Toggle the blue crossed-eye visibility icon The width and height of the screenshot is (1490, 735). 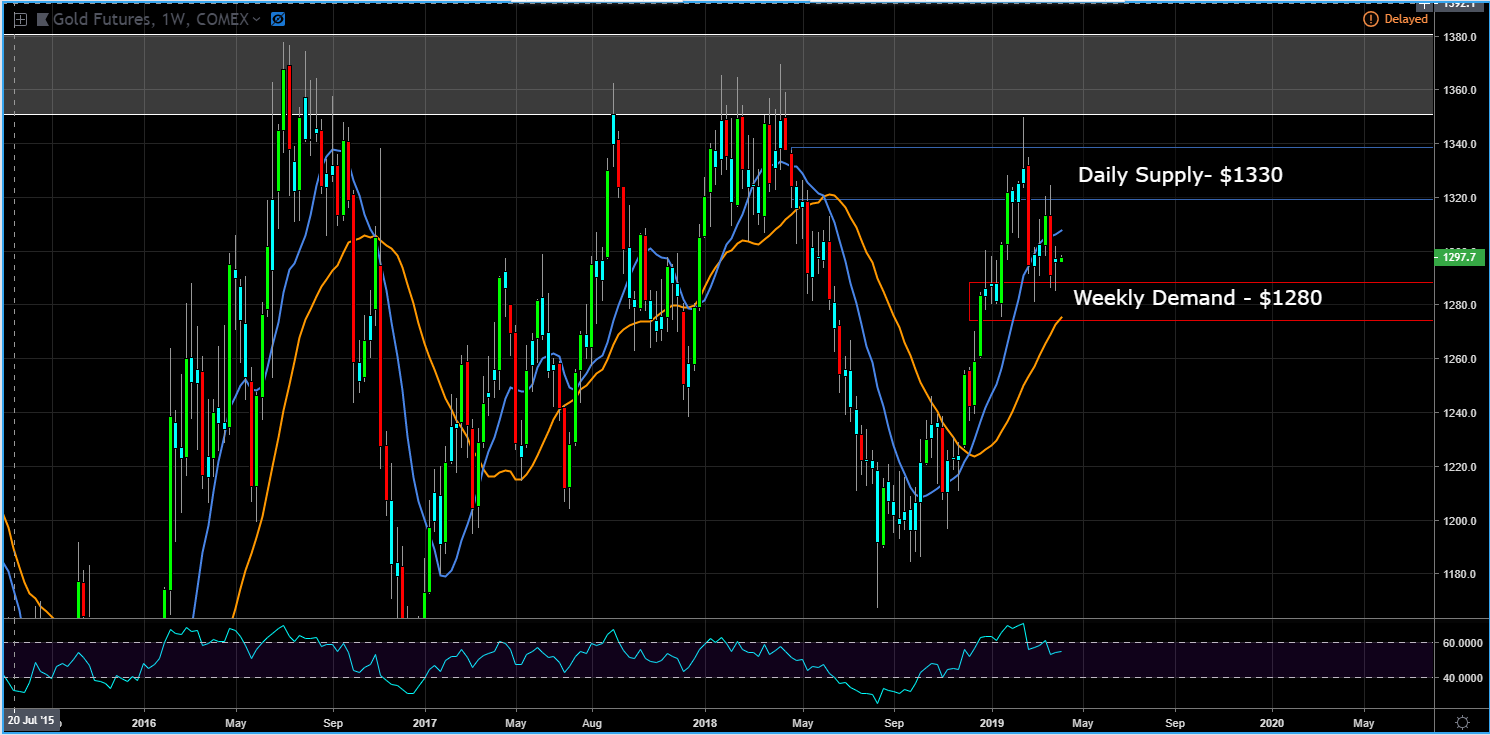(x=278, y=19)
